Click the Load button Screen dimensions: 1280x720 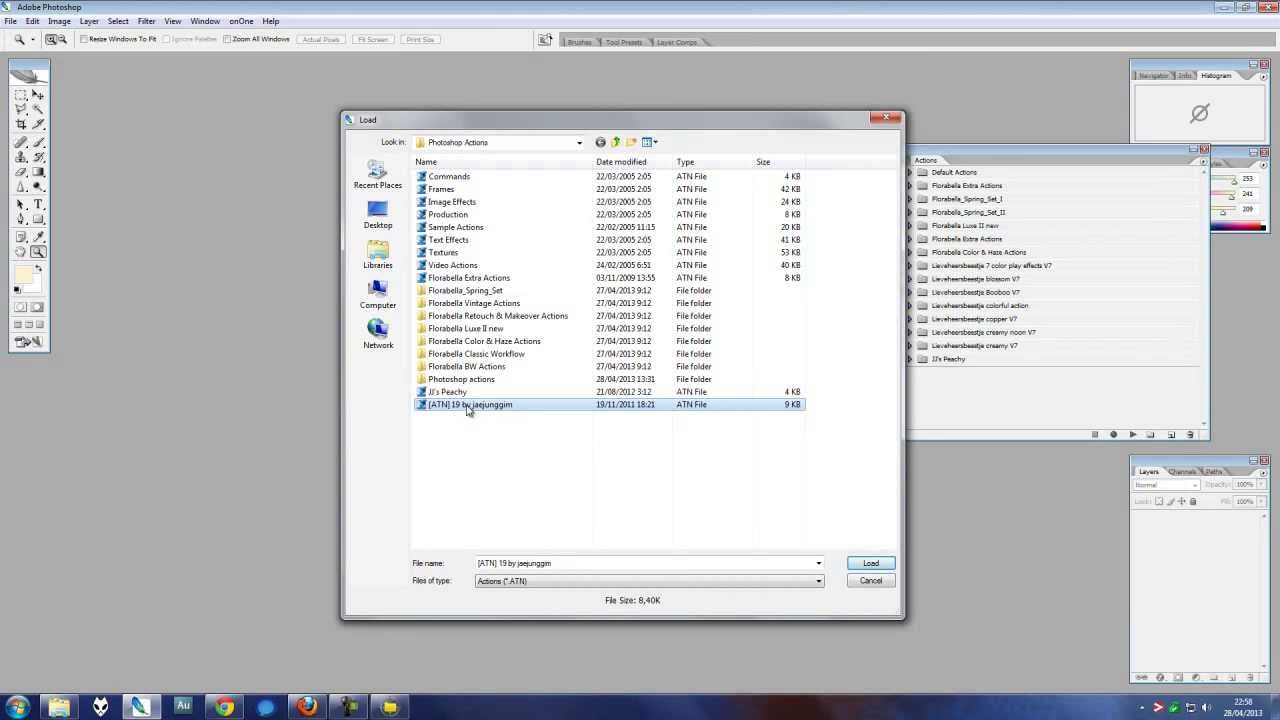tap(871, 563)
